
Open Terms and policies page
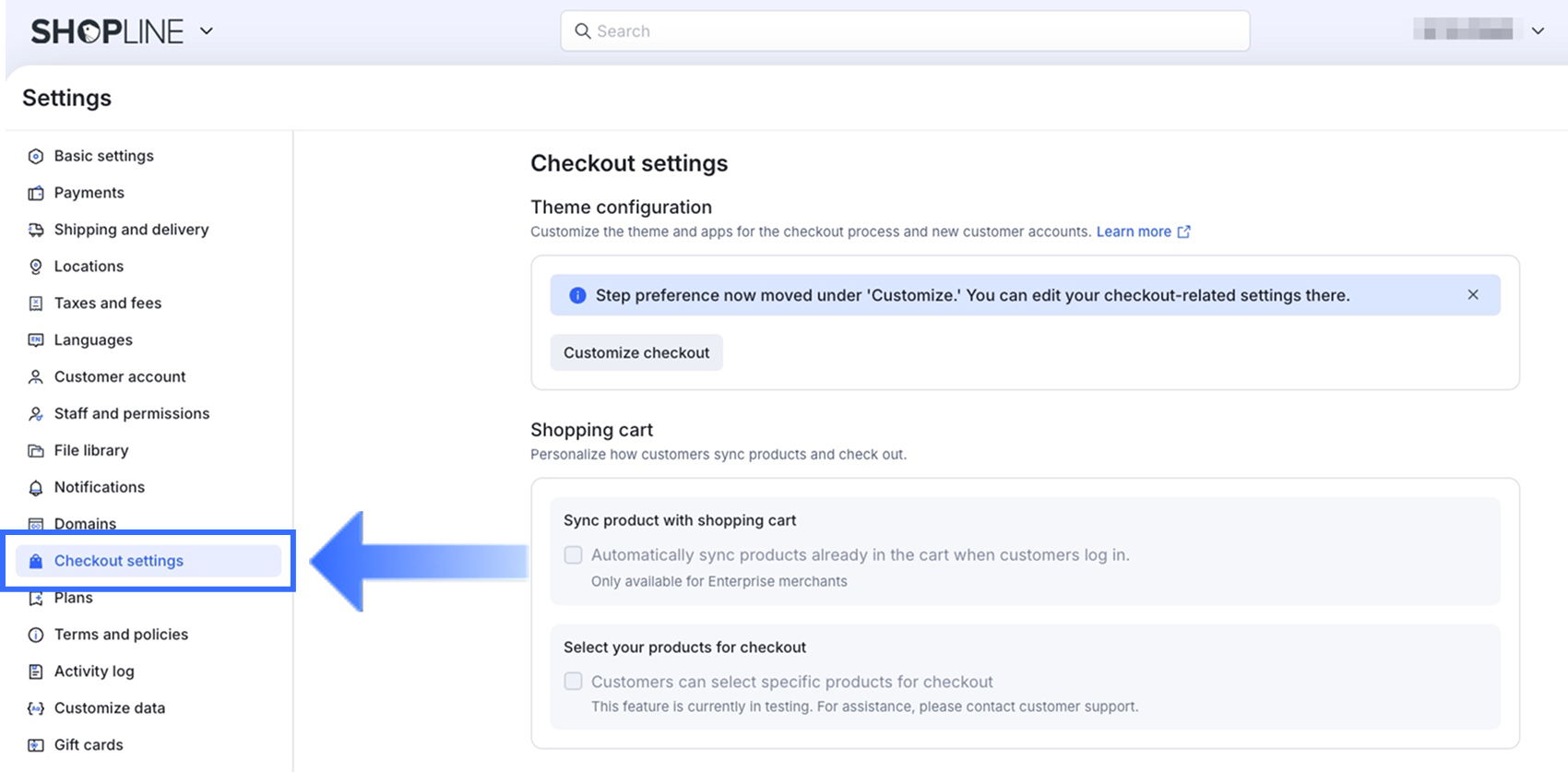click(121, 635)
